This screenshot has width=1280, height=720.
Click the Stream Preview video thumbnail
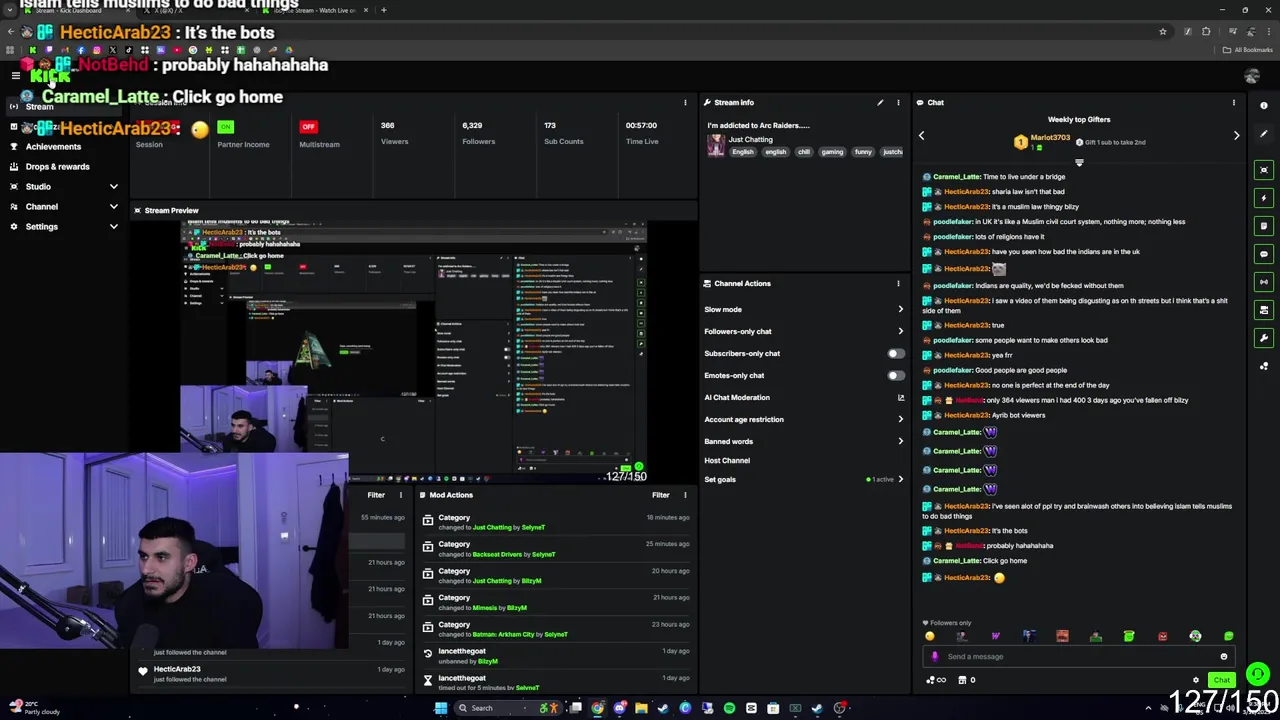(414, 350)
